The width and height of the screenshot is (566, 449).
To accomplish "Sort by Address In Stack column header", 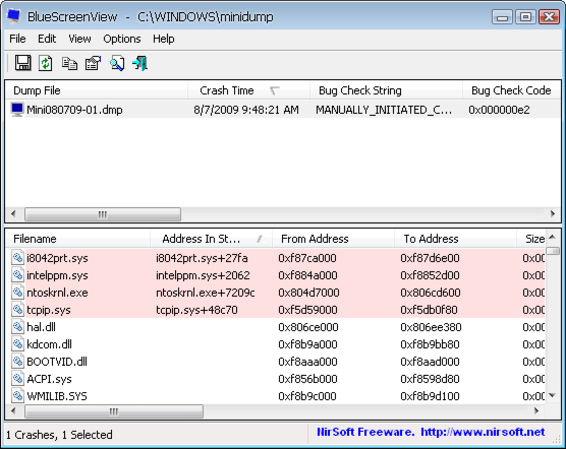I will click(212, 239).
